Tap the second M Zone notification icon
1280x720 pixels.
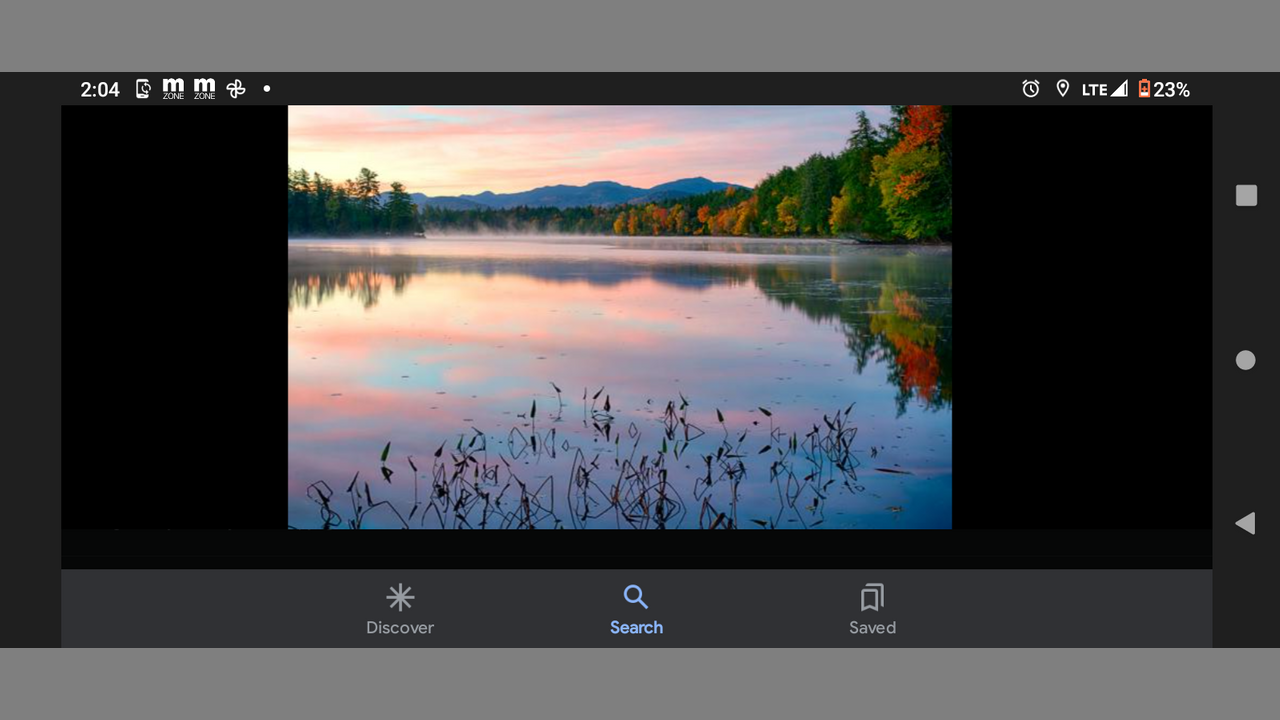point(204,89)
